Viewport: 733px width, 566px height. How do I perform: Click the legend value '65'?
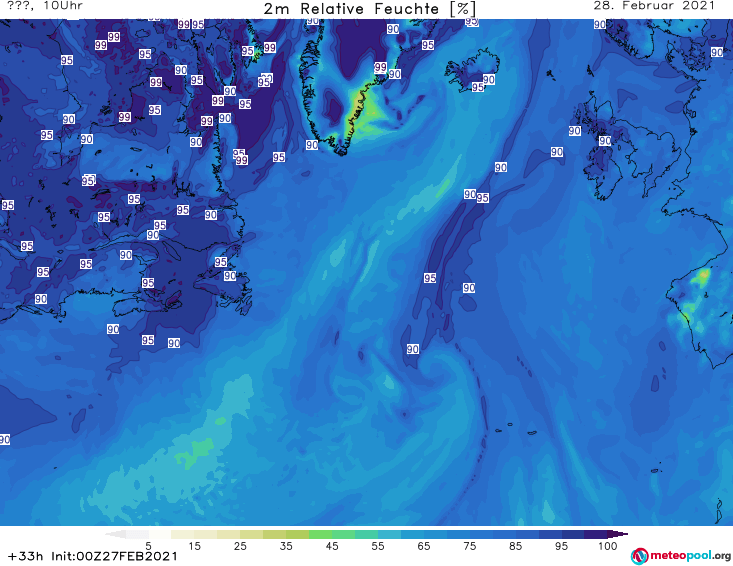click(x=423, y=546)
